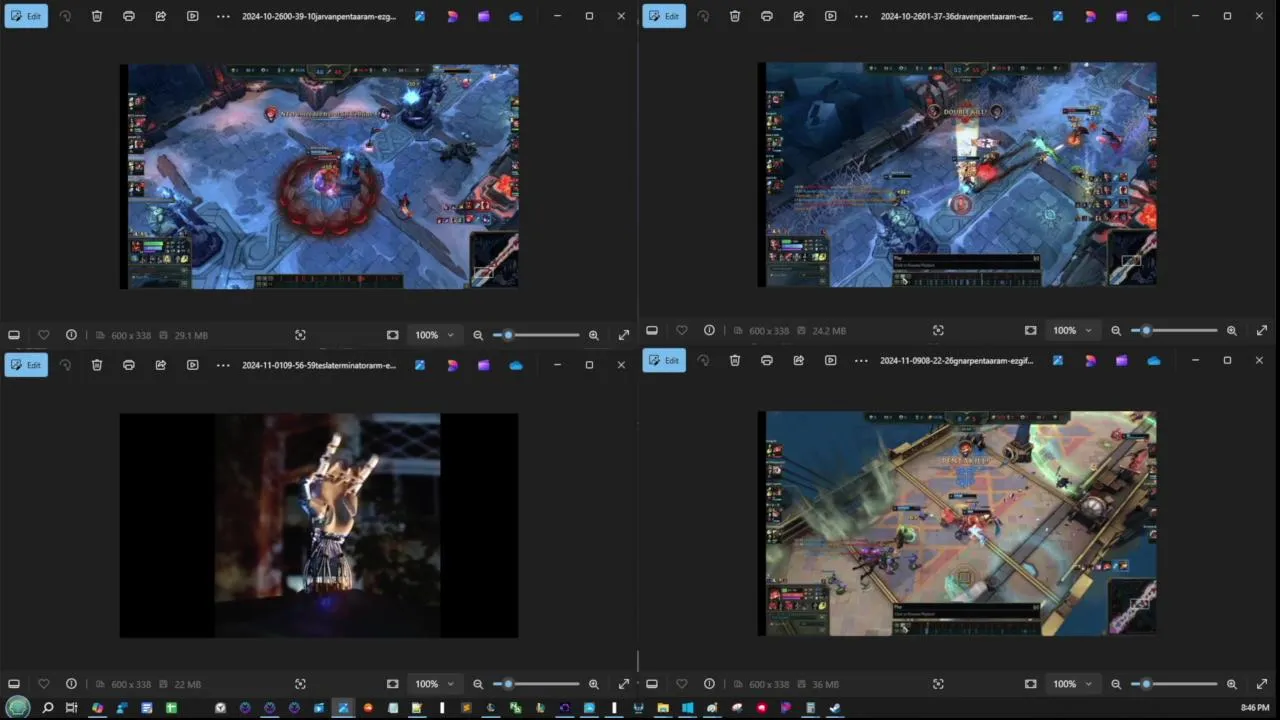Toggle file info pane in gnar window
The image size is (1280, 720).
709,684
